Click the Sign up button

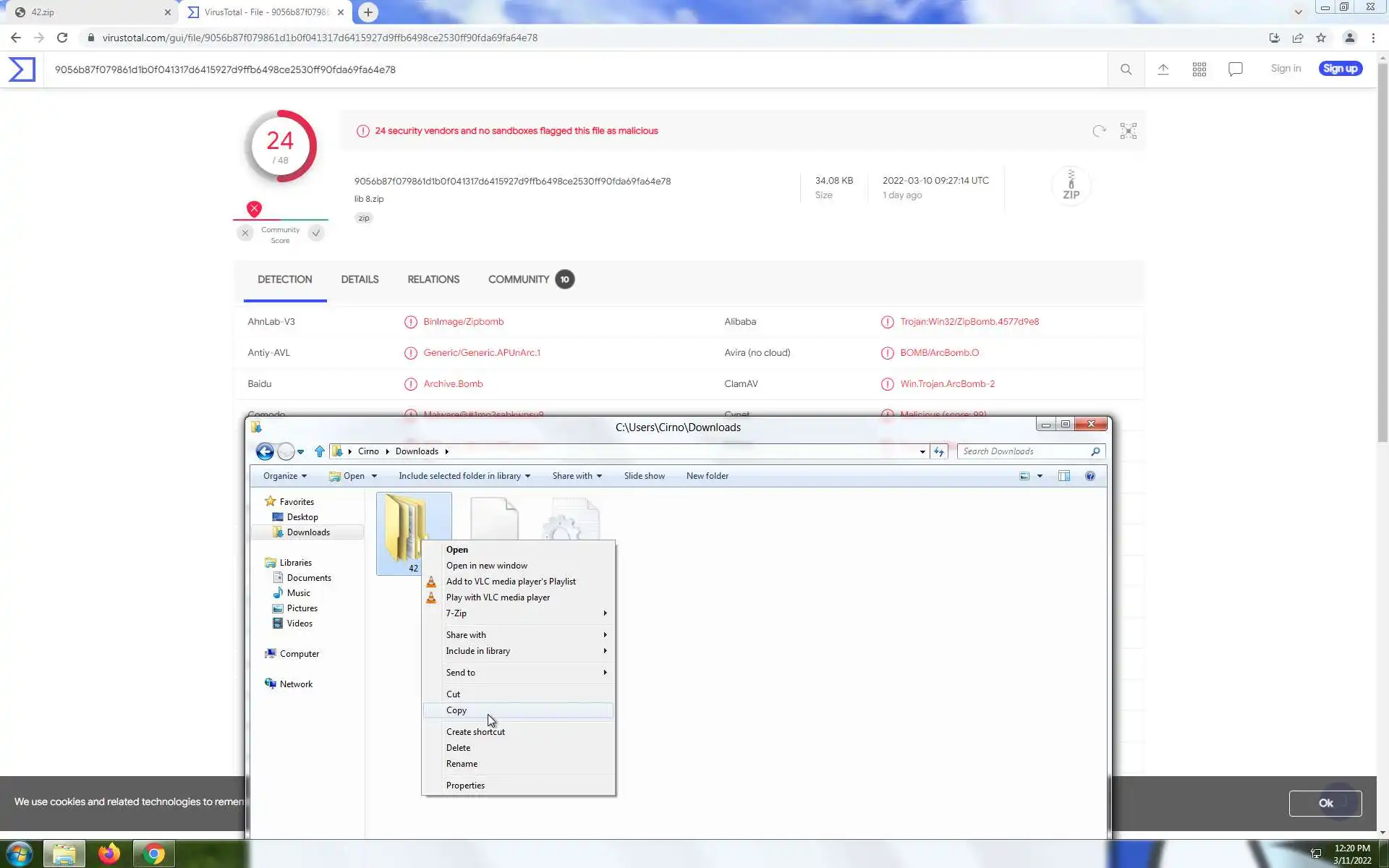click(1340, 69)
